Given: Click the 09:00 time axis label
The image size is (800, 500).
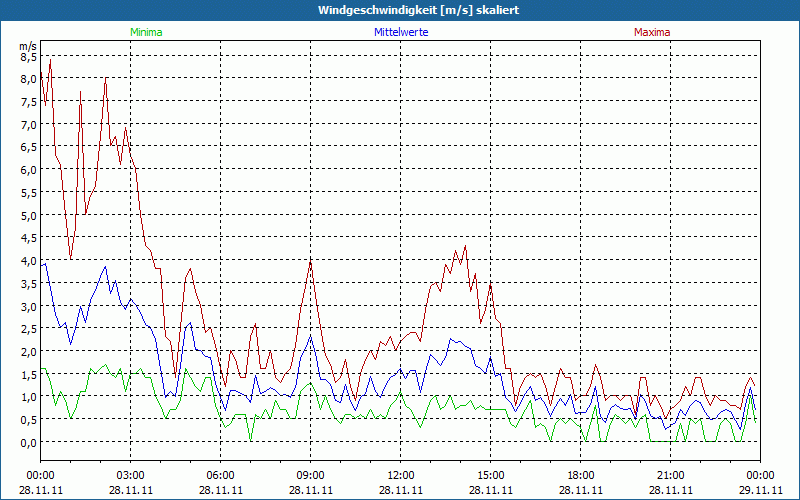Looking at the screenshot, I should click(x=310, y=476).
